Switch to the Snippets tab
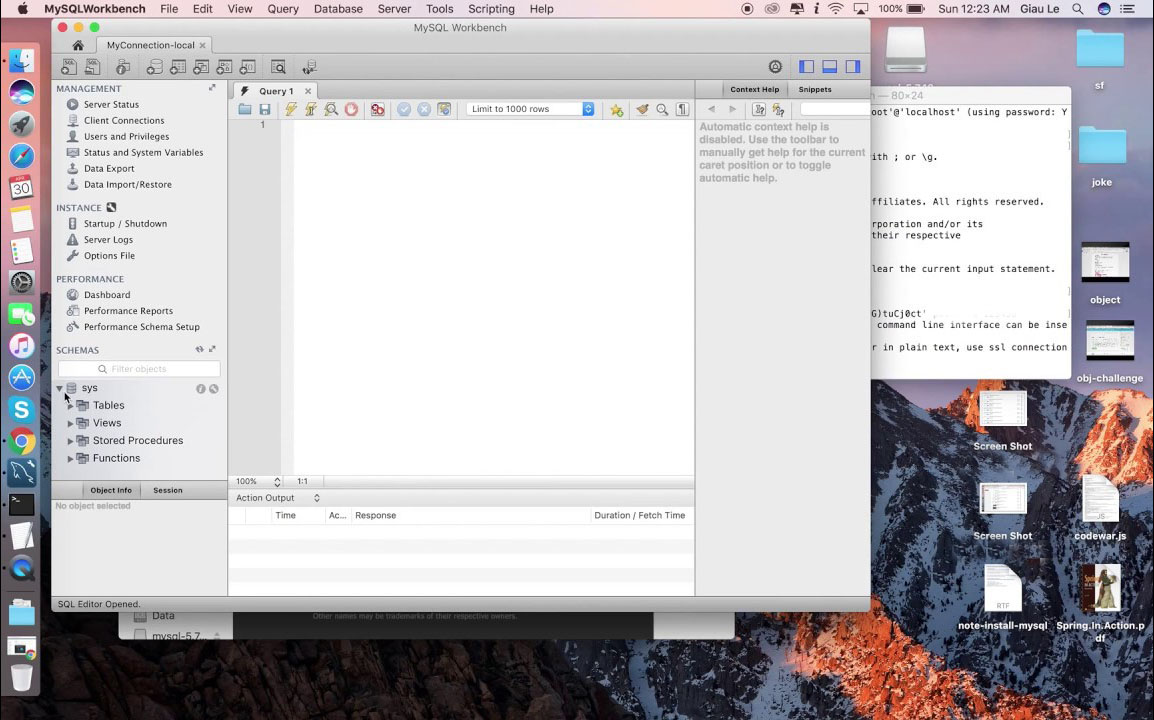The width and height of the screenshot is (1154, 720). click(x=815, y=89)
